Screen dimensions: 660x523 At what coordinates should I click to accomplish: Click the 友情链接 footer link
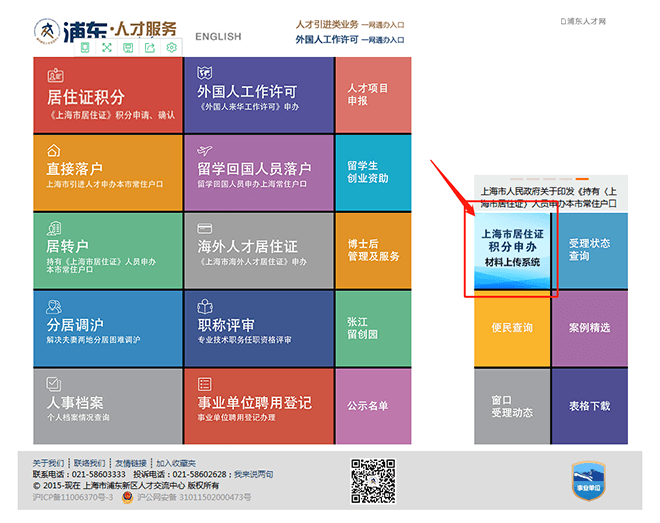tap(131, 463)
